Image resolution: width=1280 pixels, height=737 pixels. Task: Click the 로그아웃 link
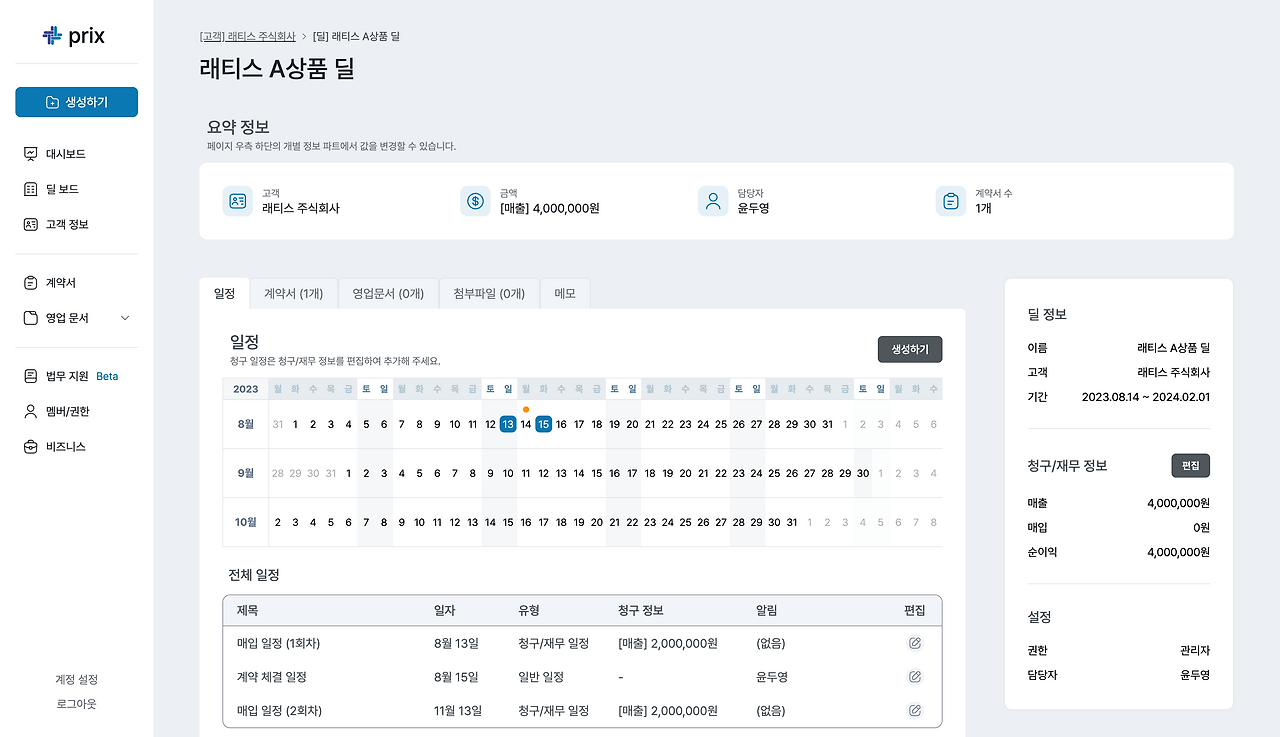coord(75,702)
